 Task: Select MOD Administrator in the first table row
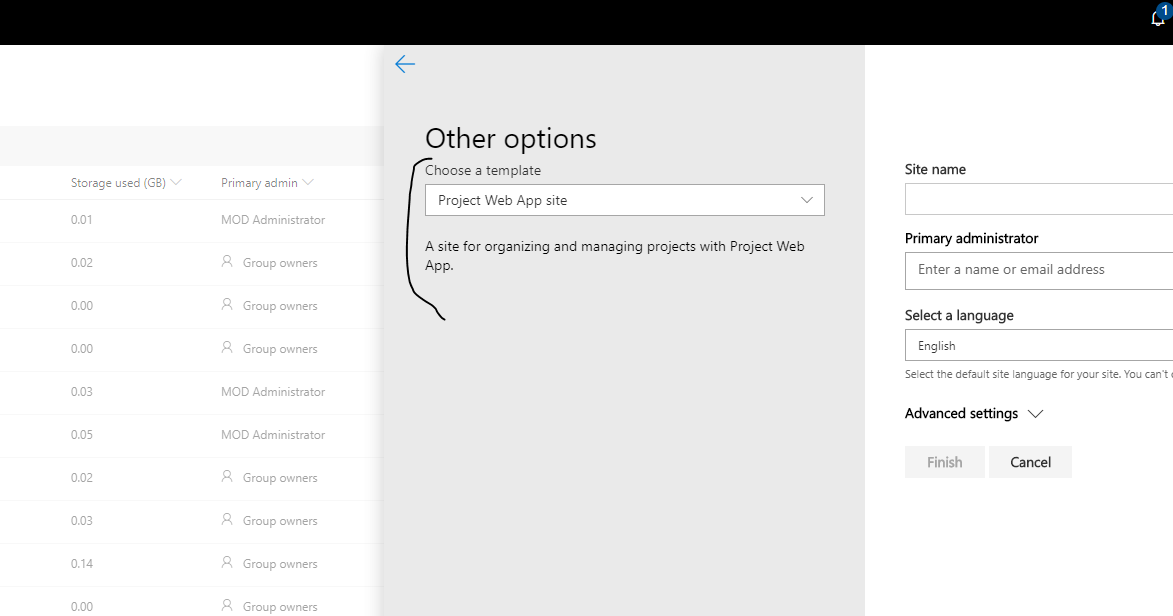tap(273, 219)
